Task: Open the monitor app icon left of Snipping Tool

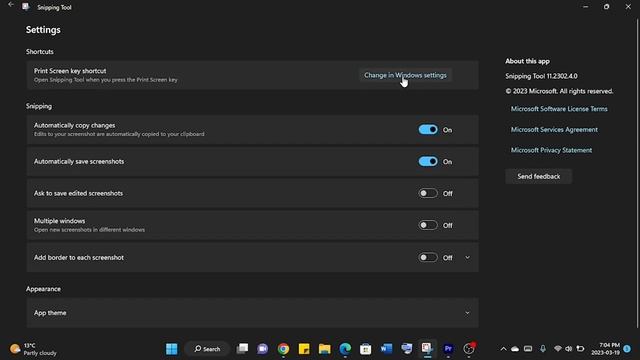Action: (407, 349)
